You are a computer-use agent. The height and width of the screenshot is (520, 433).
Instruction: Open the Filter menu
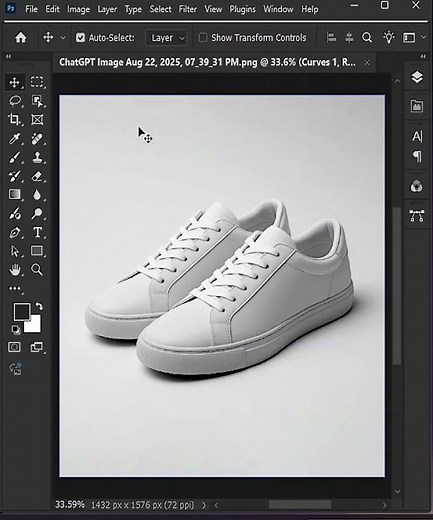pyautogui.click(x=188, y=9)
